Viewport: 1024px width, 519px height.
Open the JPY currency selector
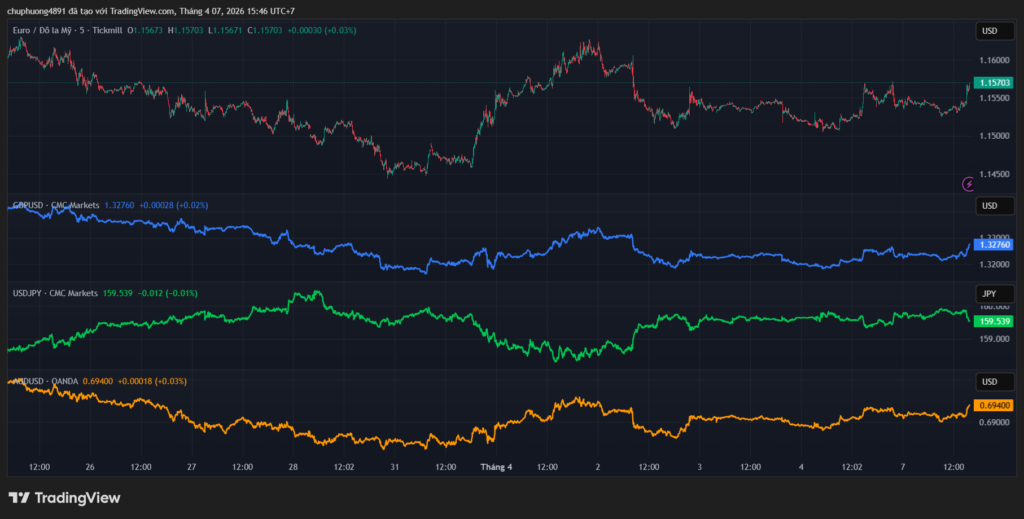pos(989,294)
